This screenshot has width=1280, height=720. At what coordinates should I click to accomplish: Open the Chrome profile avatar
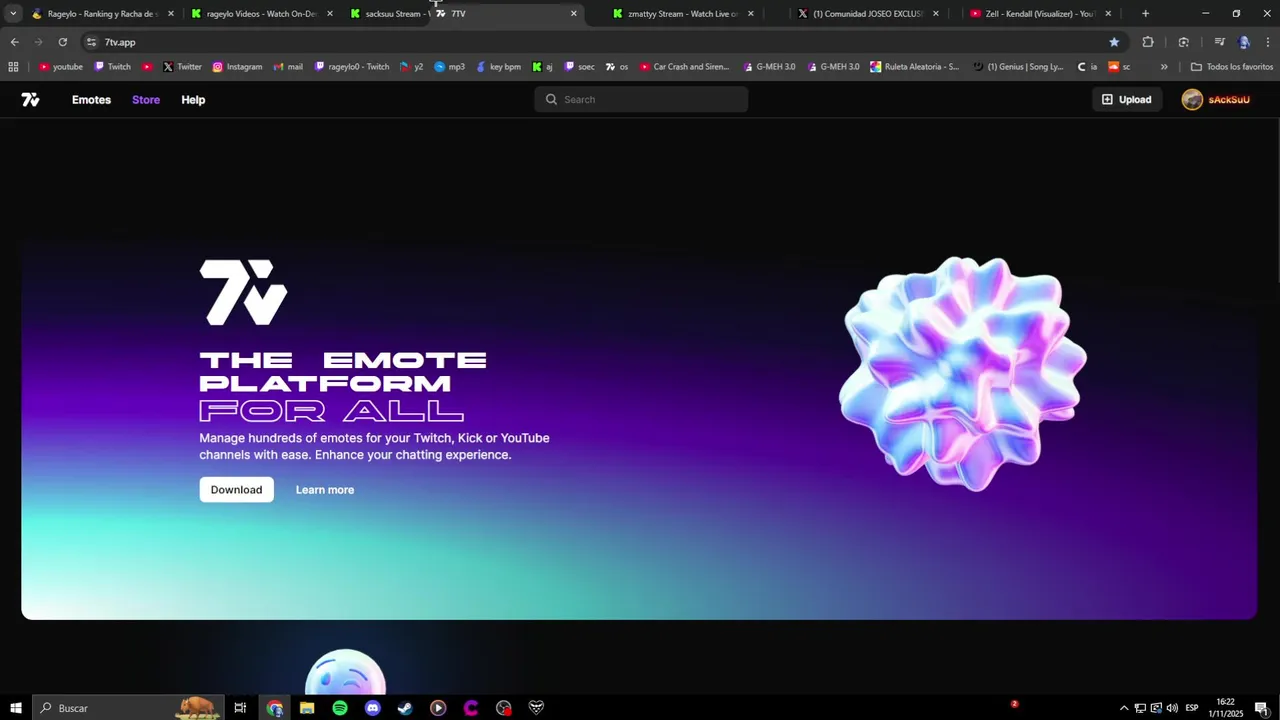[1244, 42]
